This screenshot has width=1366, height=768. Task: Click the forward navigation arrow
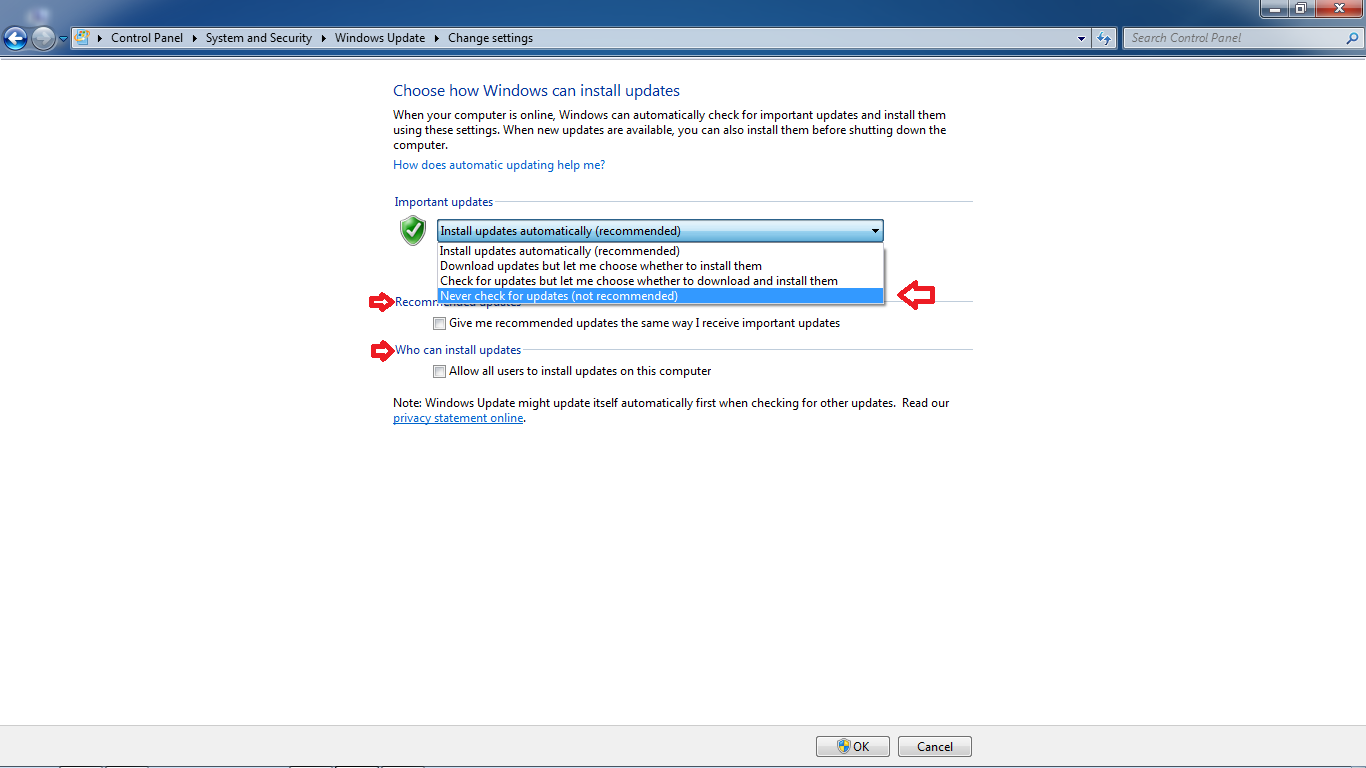tap(41, 37)
